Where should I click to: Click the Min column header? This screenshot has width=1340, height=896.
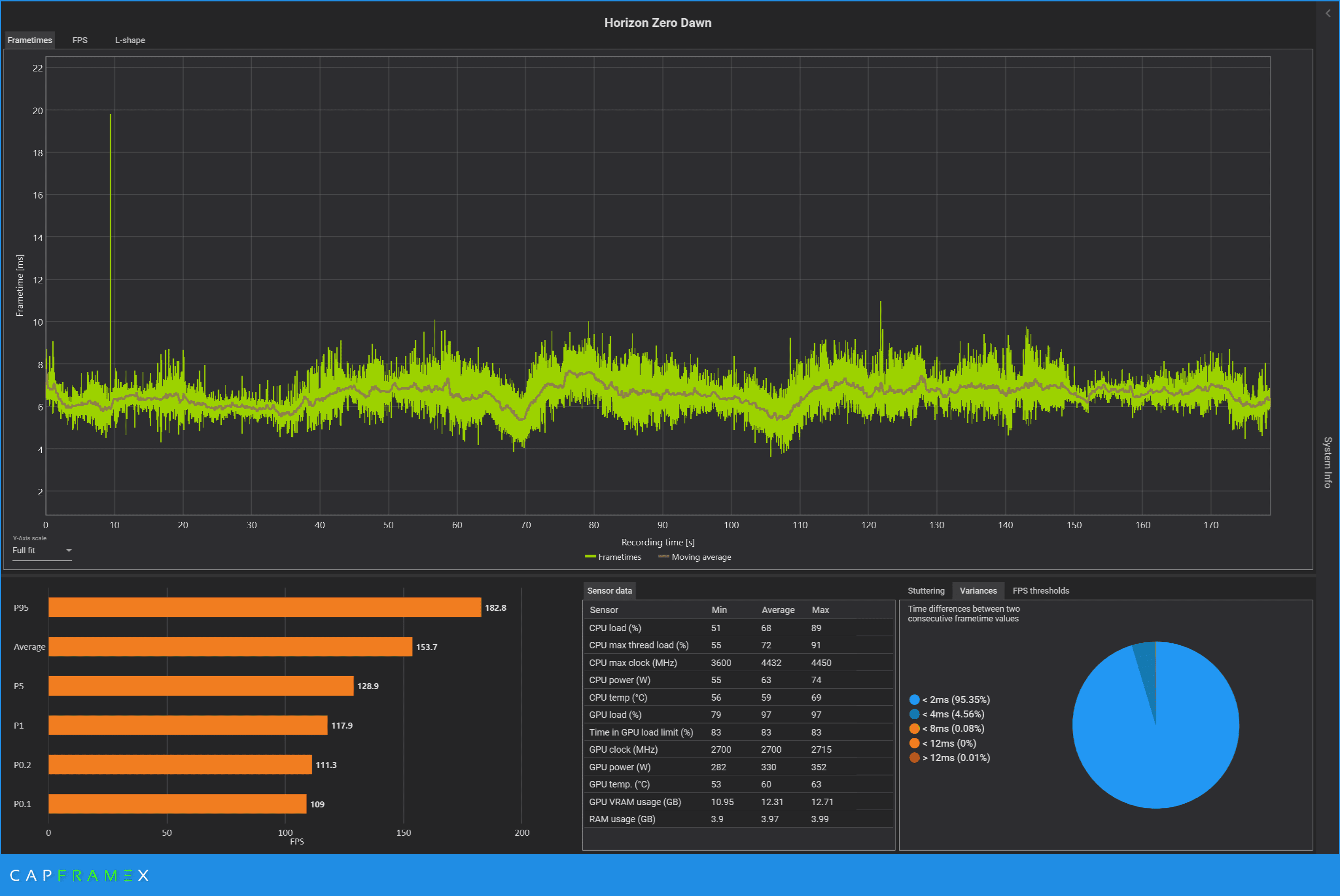click(719, 610)
